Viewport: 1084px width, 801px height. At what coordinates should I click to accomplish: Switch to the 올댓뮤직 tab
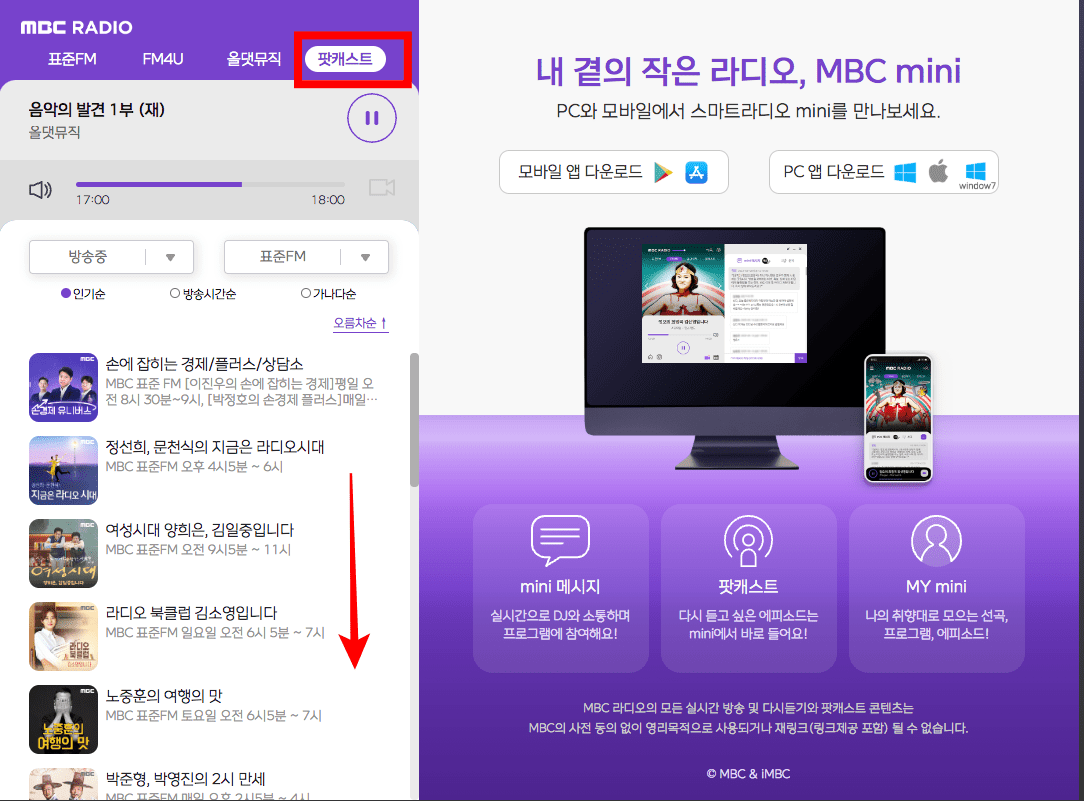[x=254, y=59]
